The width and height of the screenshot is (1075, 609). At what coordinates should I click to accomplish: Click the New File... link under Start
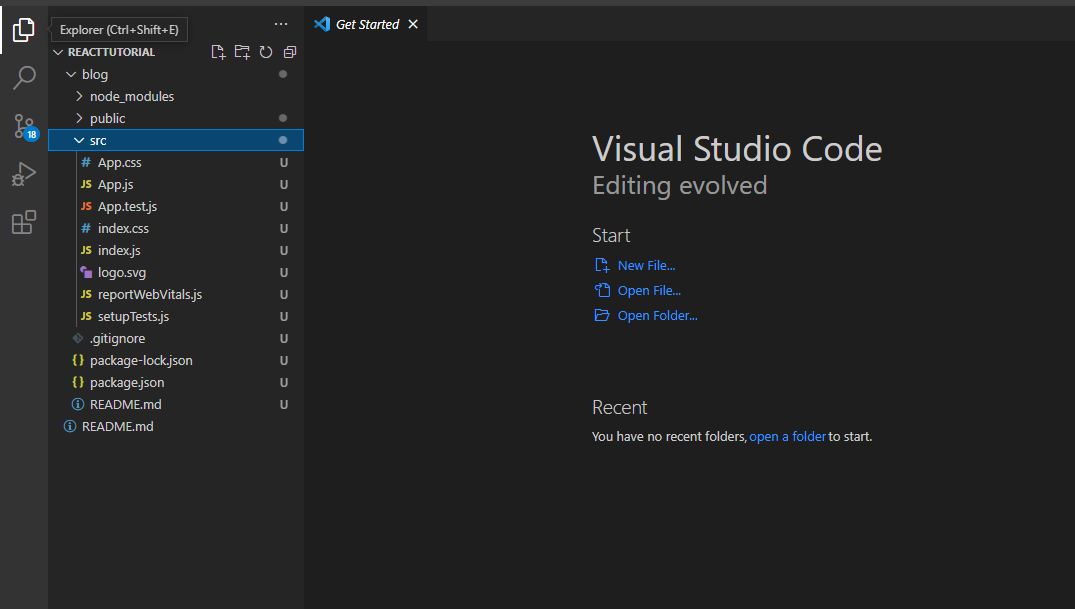coord(646,265)
